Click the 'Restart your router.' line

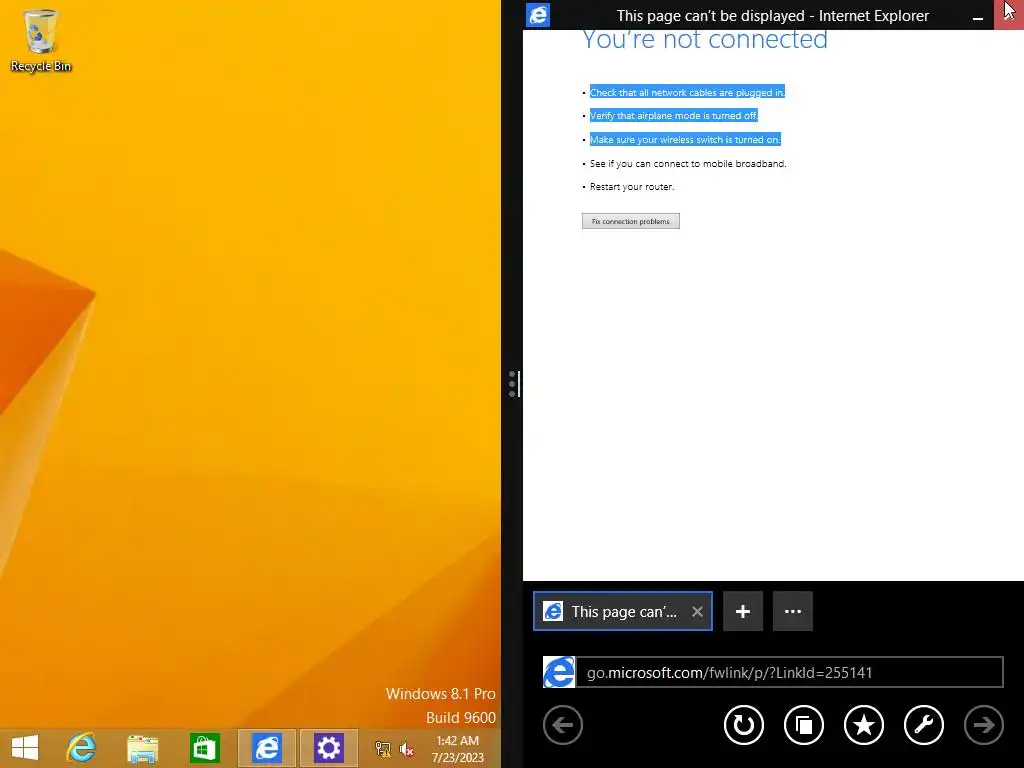click(x=632, y=187)
